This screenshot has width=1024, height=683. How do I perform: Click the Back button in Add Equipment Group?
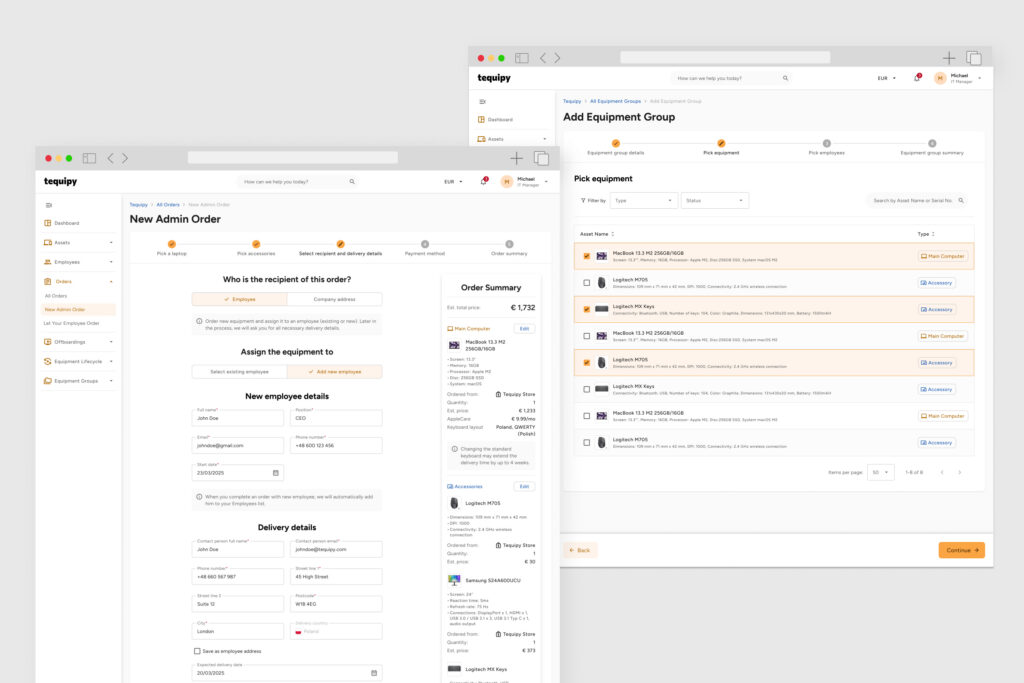[580, 550]
